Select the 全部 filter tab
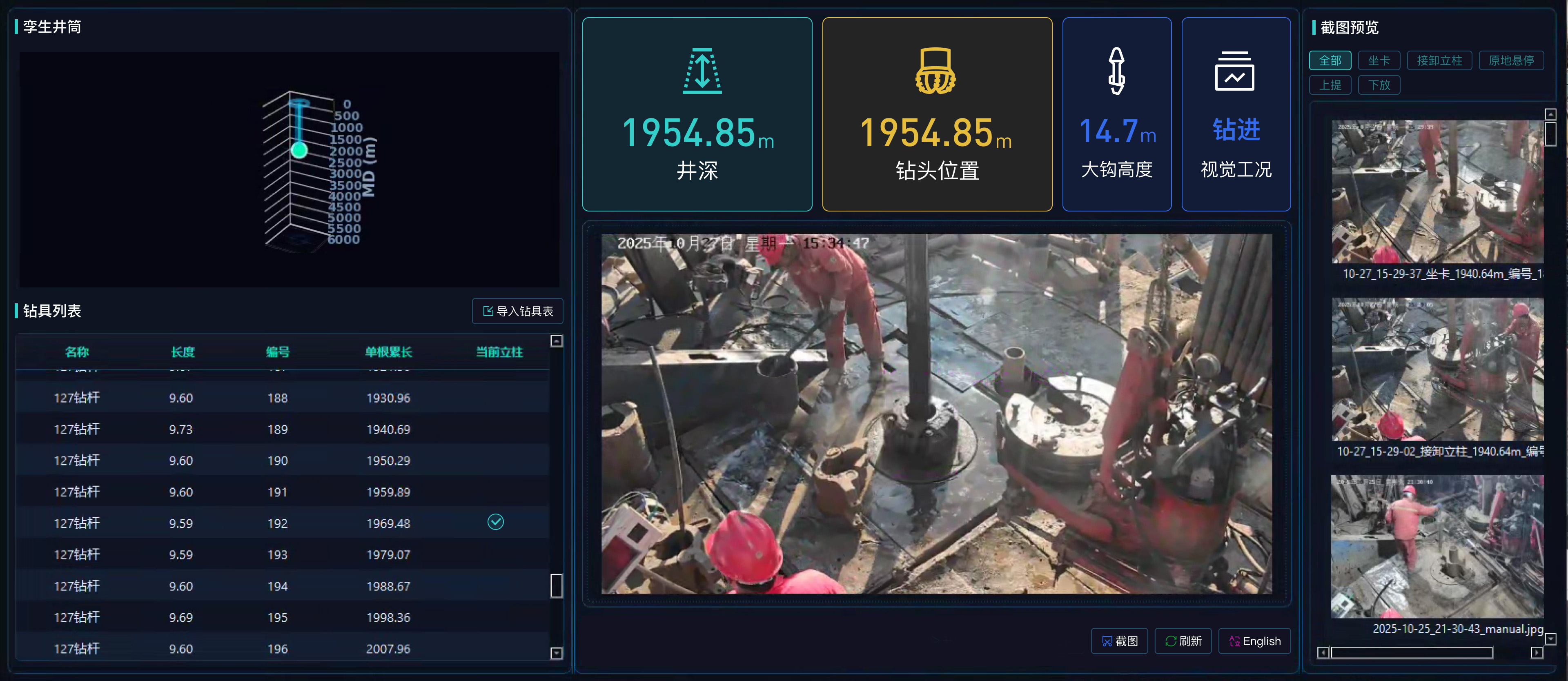 coord(1330,60)
